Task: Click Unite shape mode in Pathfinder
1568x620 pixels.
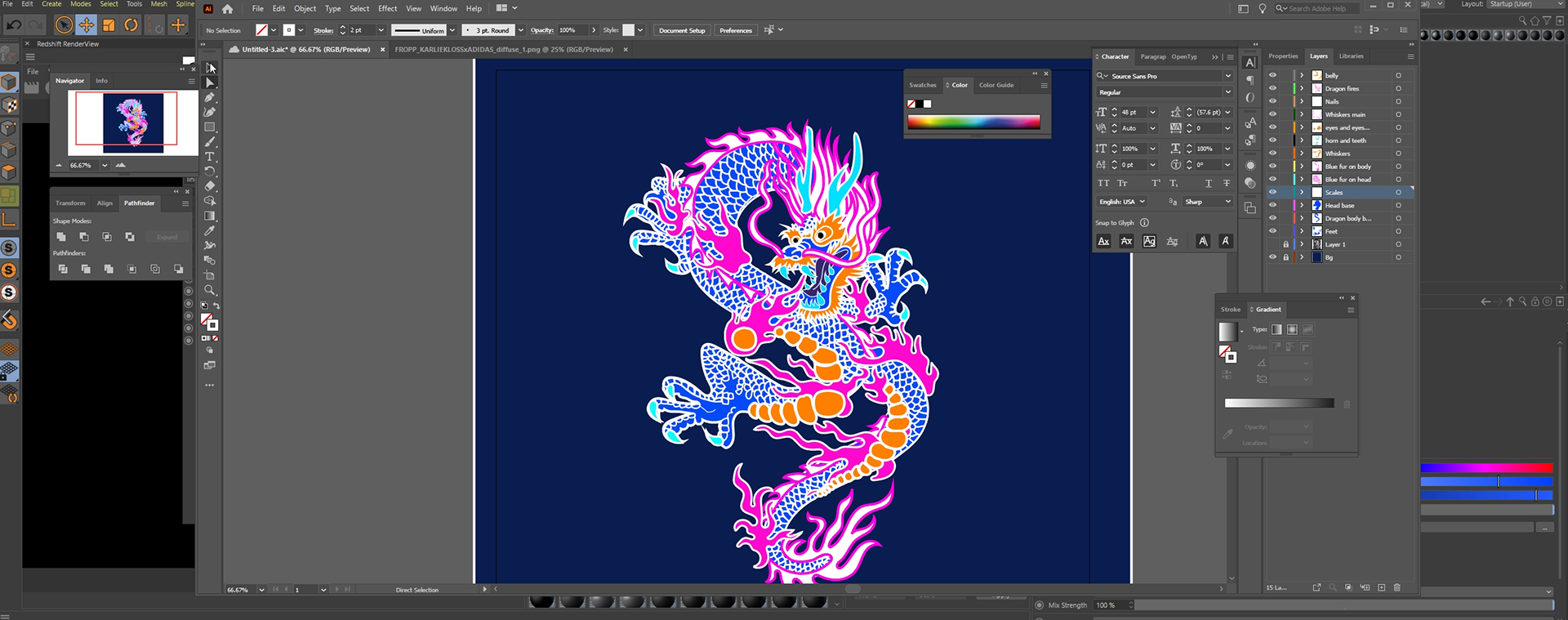Action: [x=61, y=237]
